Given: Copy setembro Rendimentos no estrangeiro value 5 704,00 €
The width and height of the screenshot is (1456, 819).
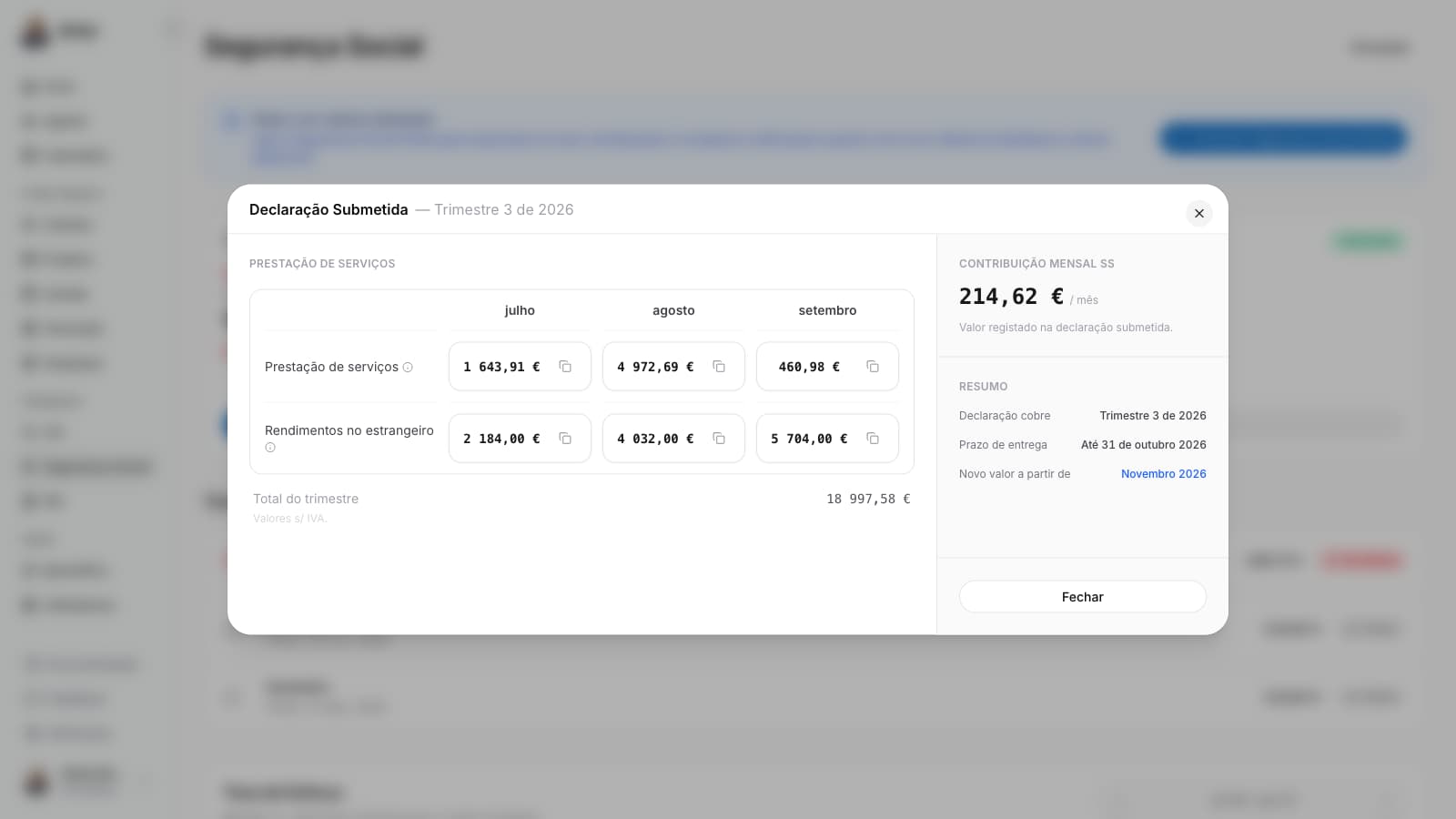Looking at the screenshot, I should [873, 439].
